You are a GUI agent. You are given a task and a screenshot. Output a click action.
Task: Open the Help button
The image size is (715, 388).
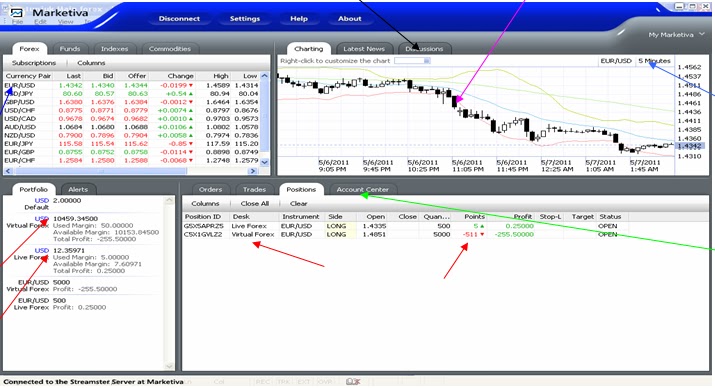[x=299, y=19]
